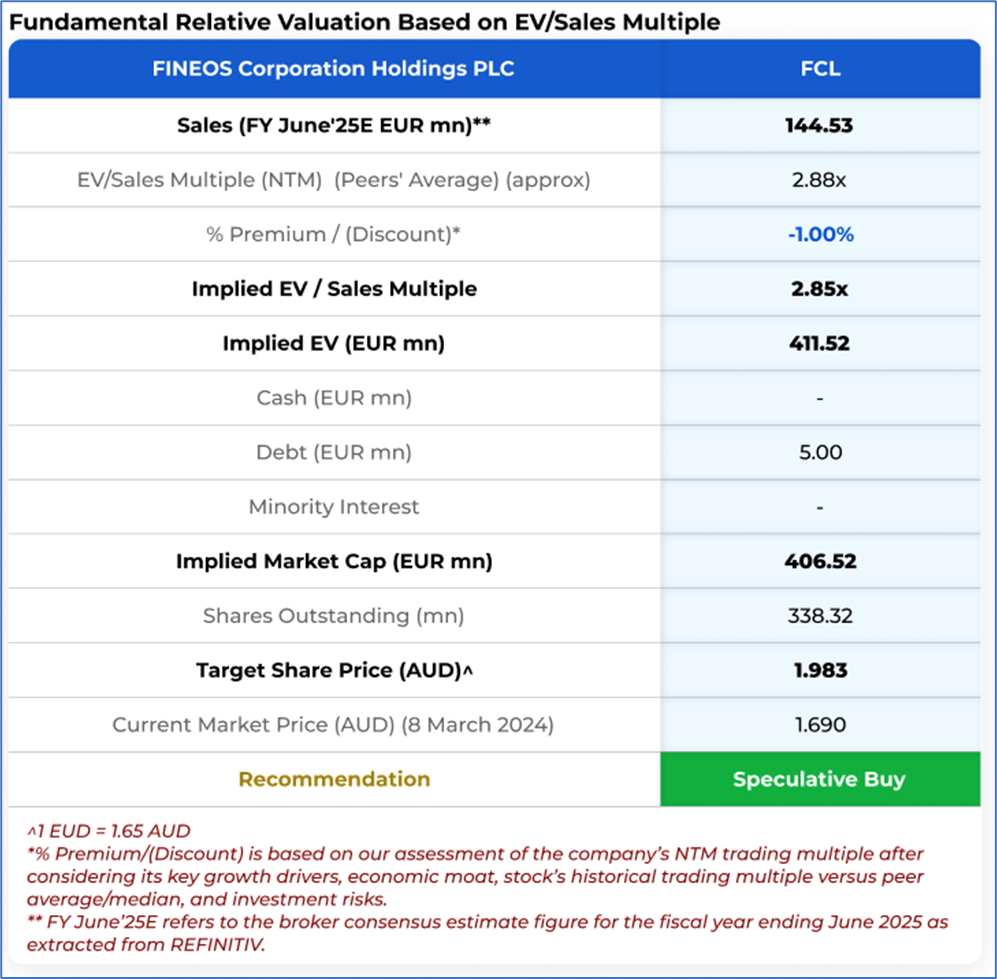
Task: Click the Minority Interest label
Action: click(x=334, y=507)
